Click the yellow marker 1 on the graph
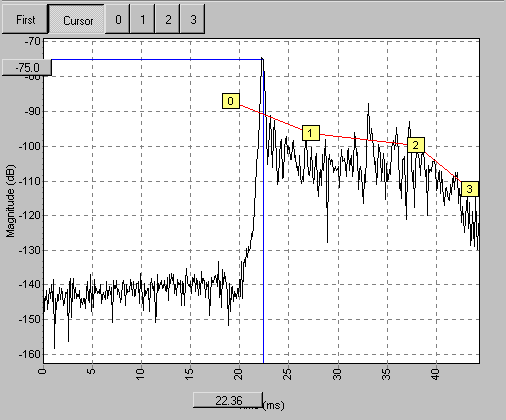The image size is (506, 420). coord(311,133)
